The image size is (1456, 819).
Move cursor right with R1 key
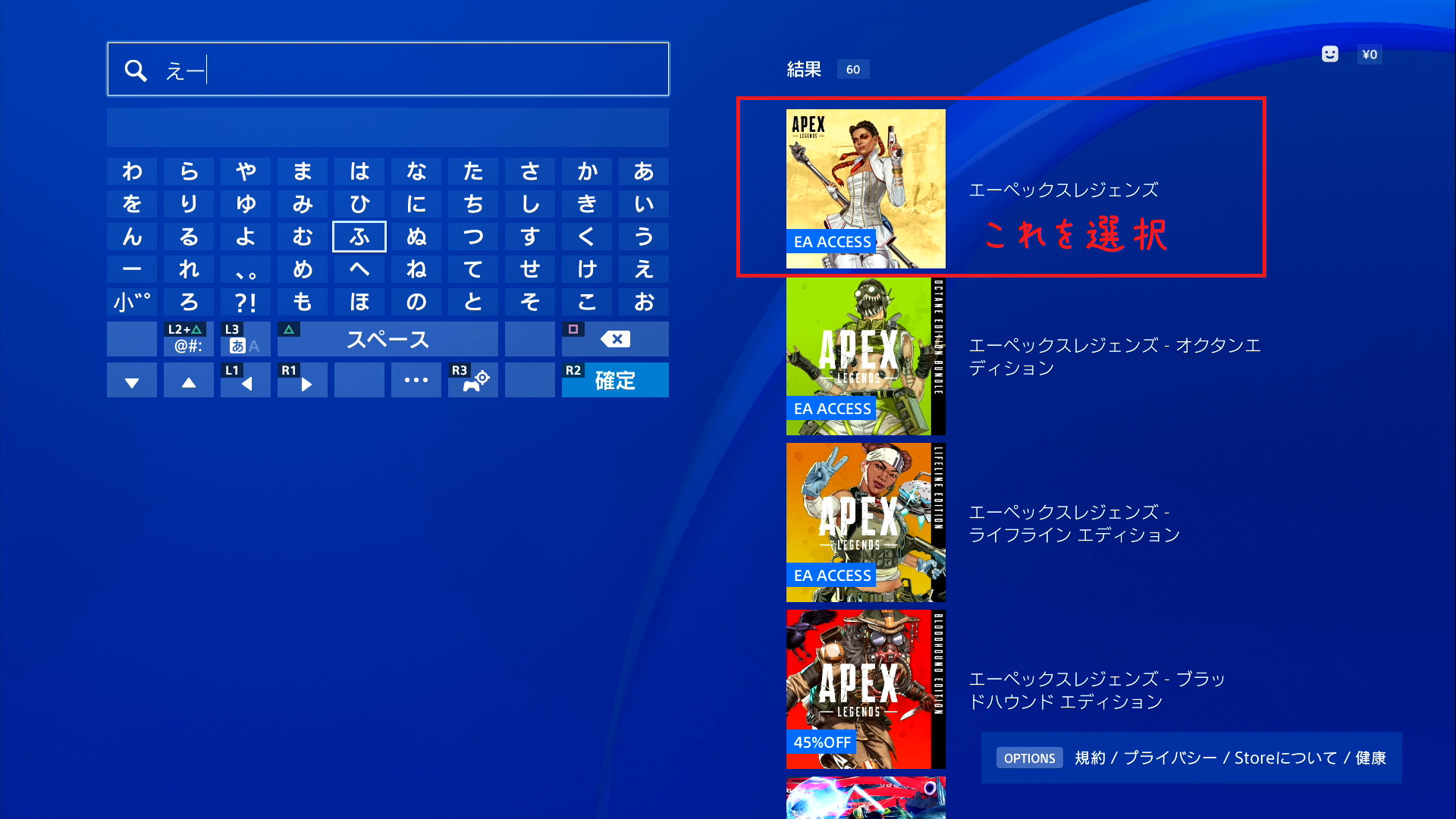tap(303, 380)
